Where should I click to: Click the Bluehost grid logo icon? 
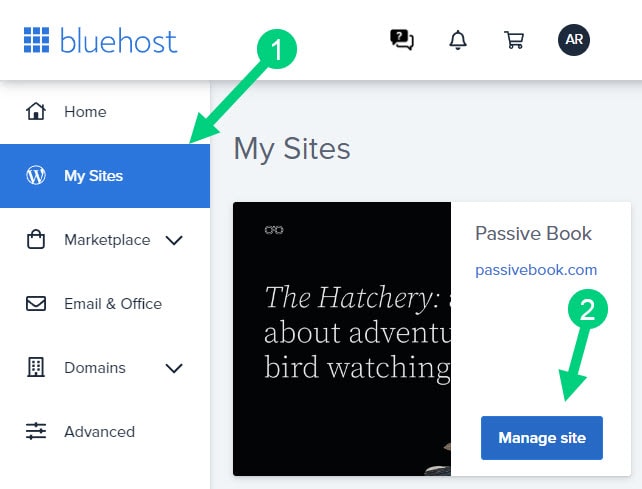(36, 40)
